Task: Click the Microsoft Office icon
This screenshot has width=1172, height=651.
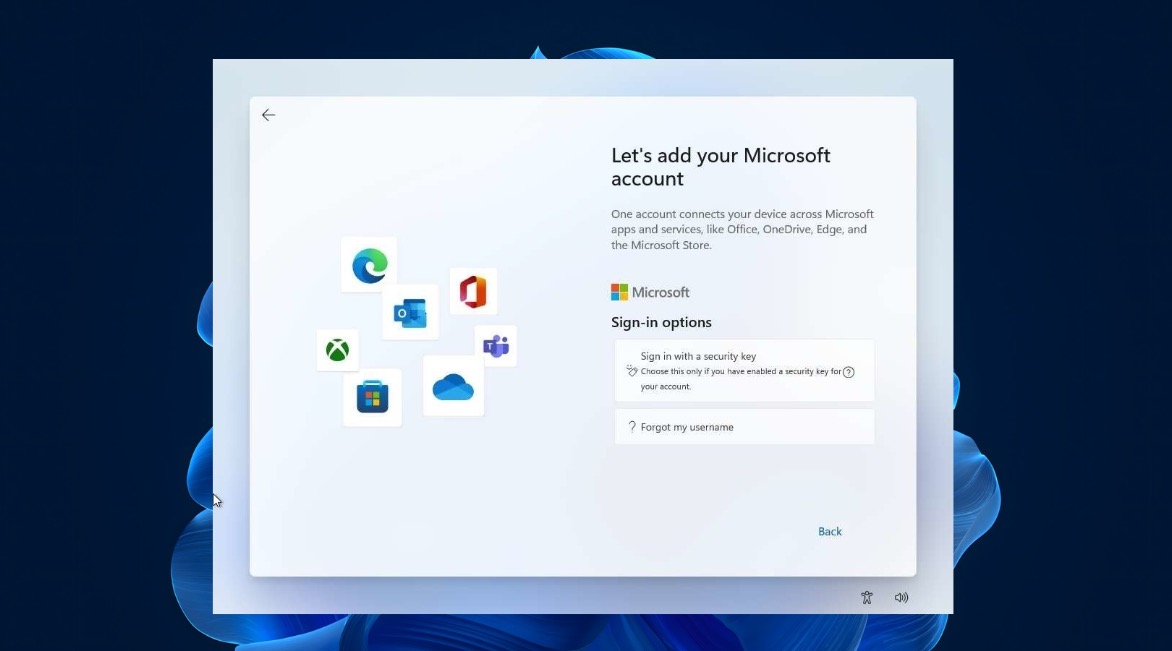Action: 472,291
